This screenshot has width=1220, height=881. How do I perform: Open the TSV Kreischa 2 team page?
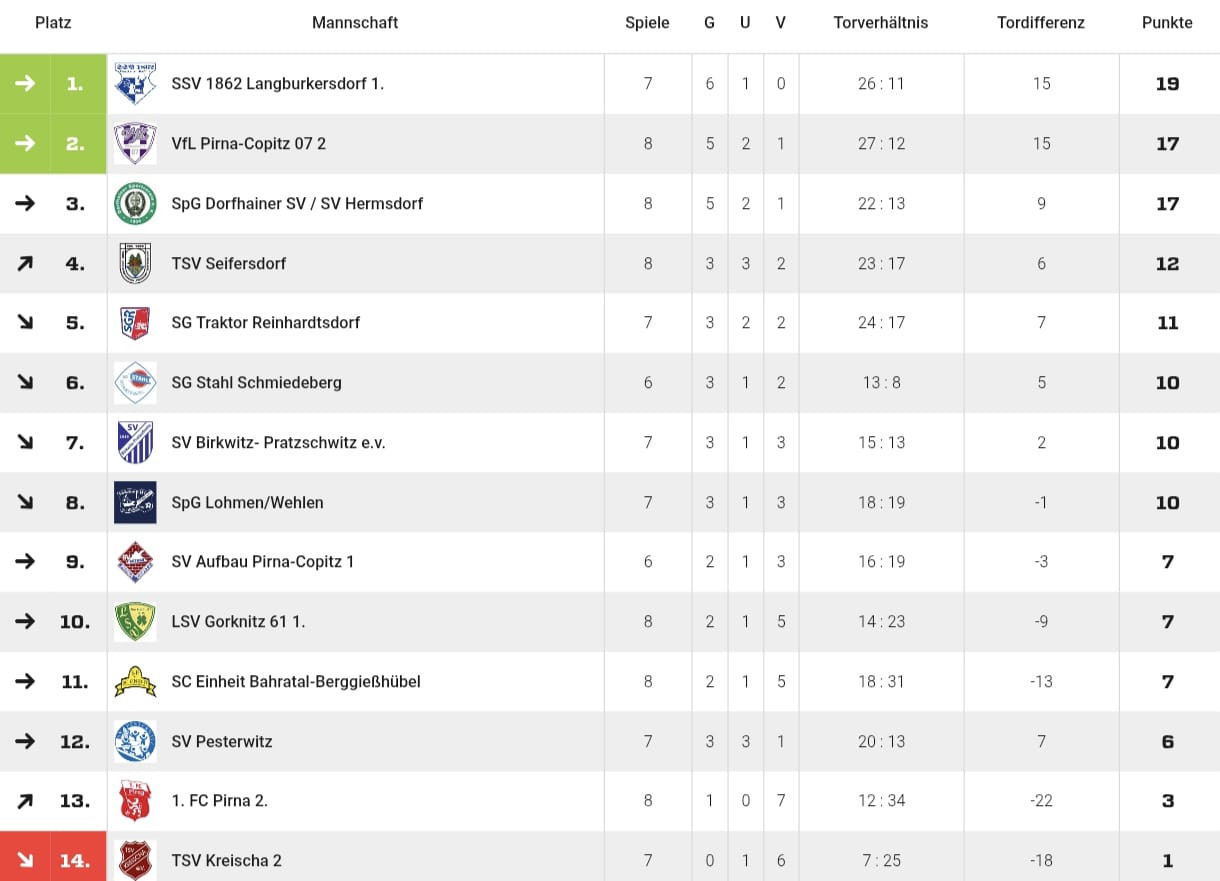(227, 861)
